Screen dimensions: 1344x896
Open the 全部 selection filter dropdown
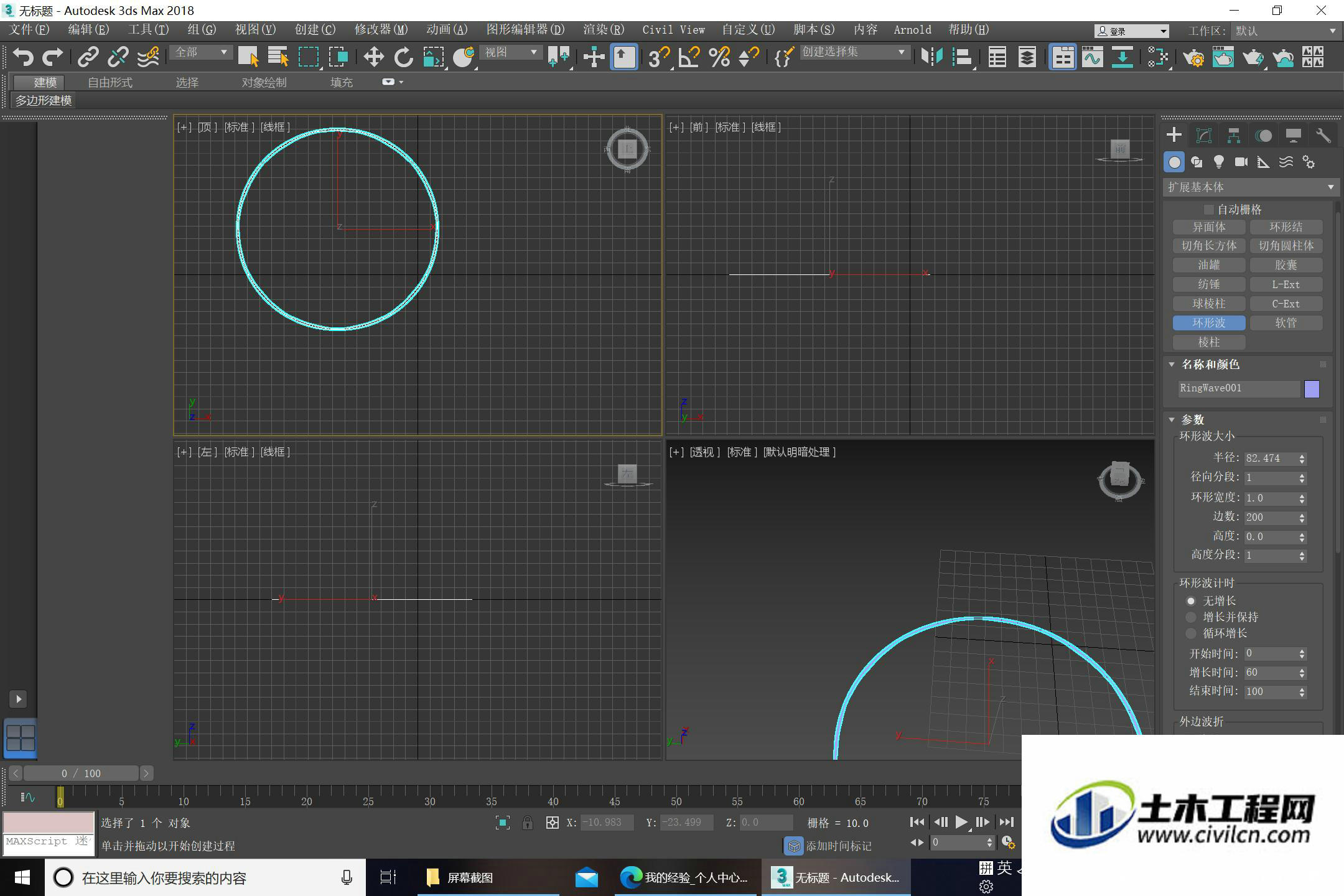point(201,53)
